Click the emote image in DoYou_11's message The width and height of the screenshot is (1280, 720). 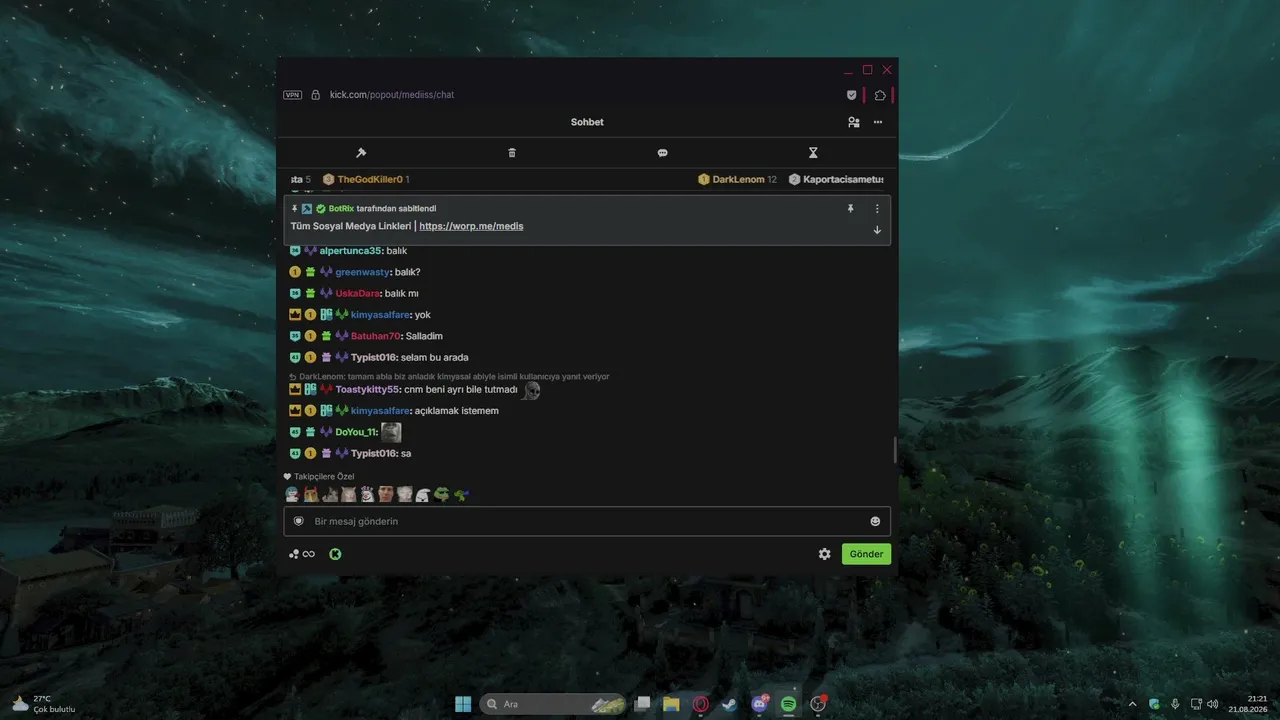click(x=391, y=432)
